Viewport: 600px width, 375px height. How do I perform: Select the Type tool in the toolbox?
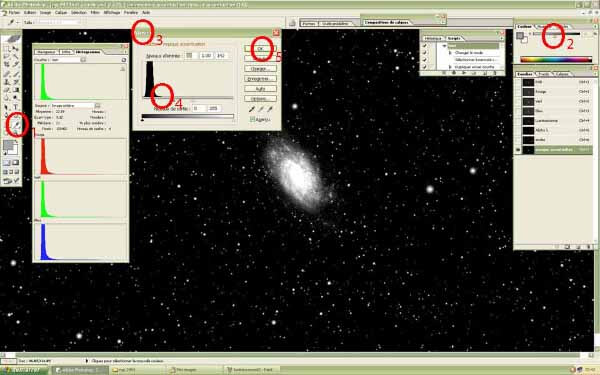16,107
